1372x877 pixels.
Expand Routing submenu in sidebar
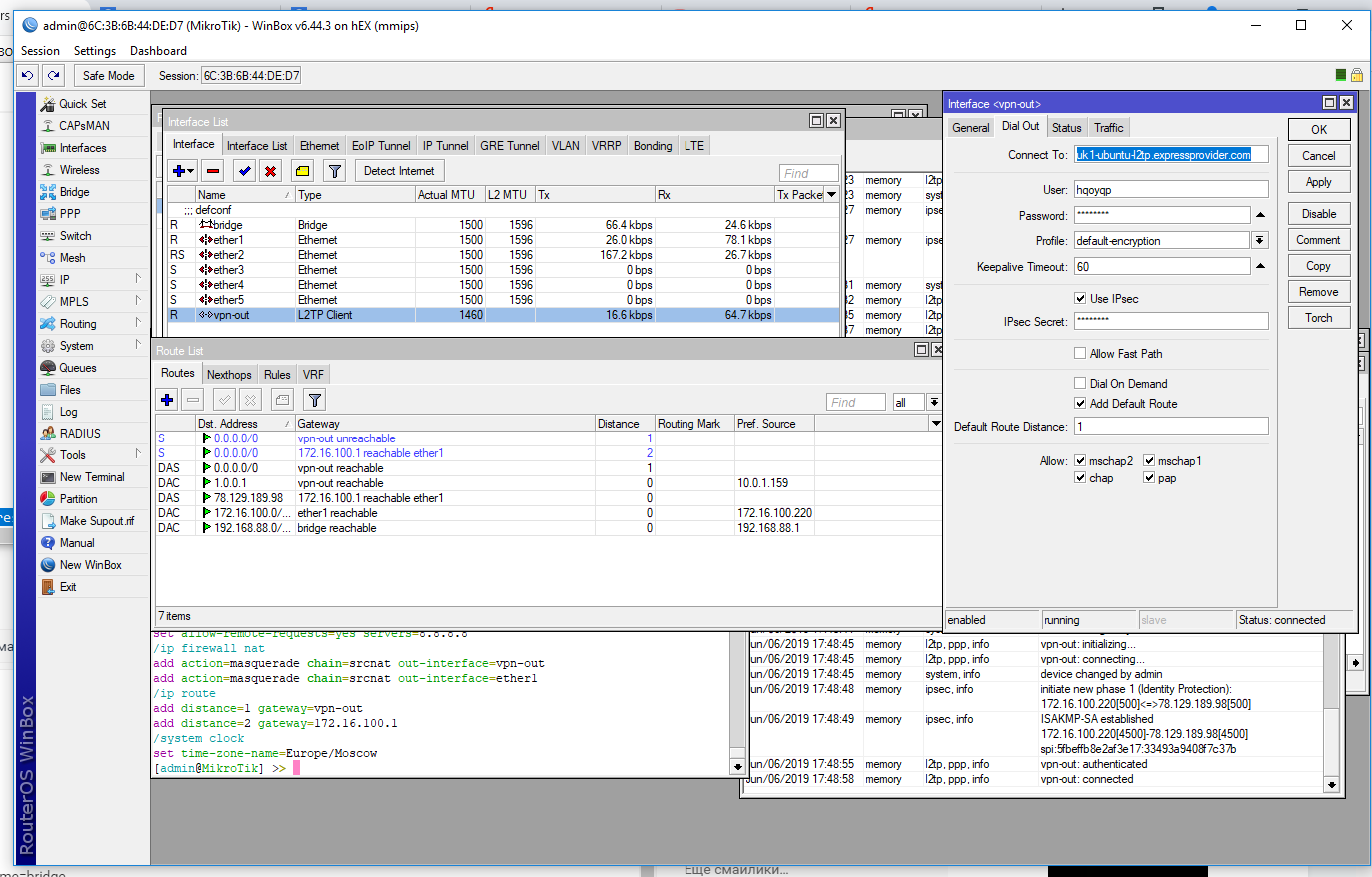pyautogui.click(x=138, y=323)
